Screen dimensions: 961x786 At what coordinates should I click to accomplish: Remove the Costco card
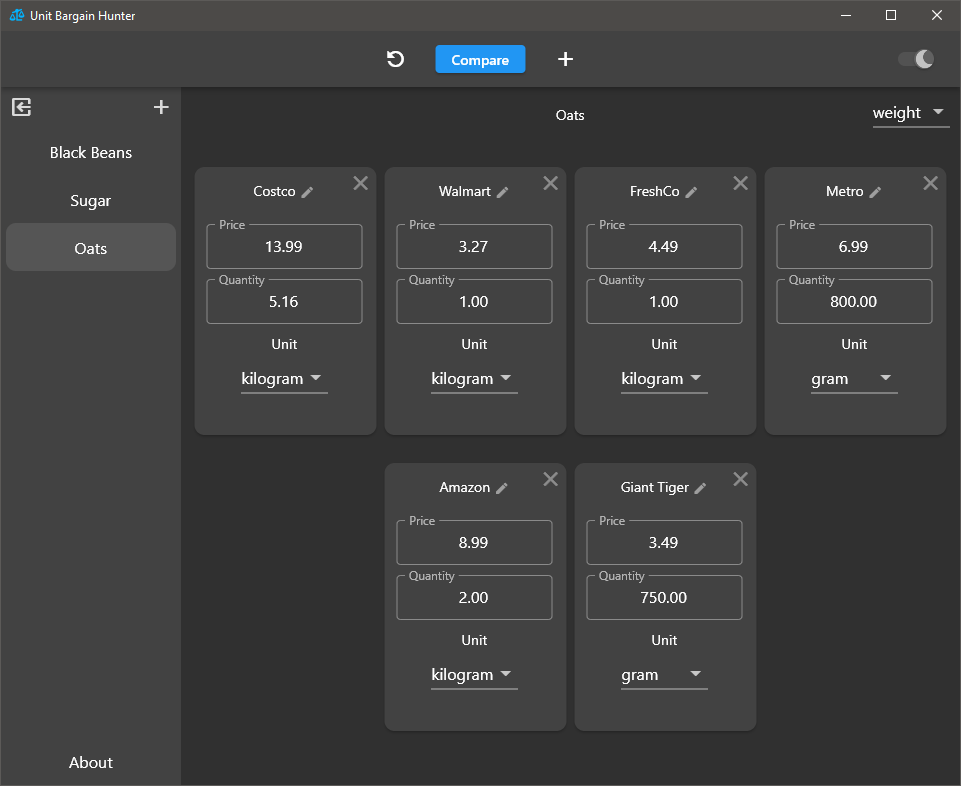click(360, 183)
